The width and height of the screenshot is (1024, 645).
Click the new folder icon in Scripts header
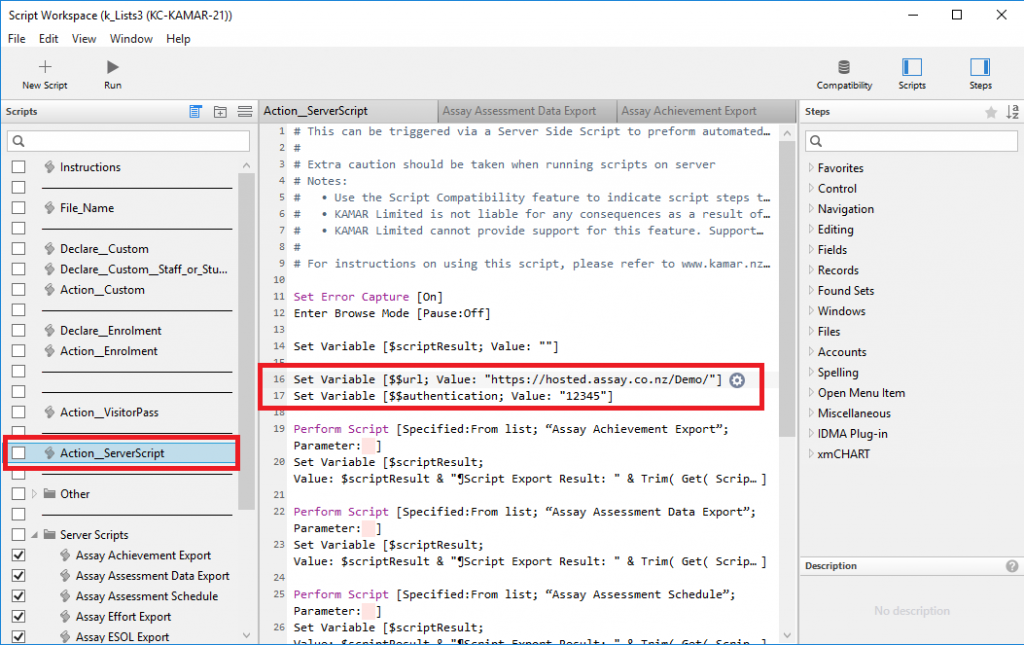pos(221,112)
